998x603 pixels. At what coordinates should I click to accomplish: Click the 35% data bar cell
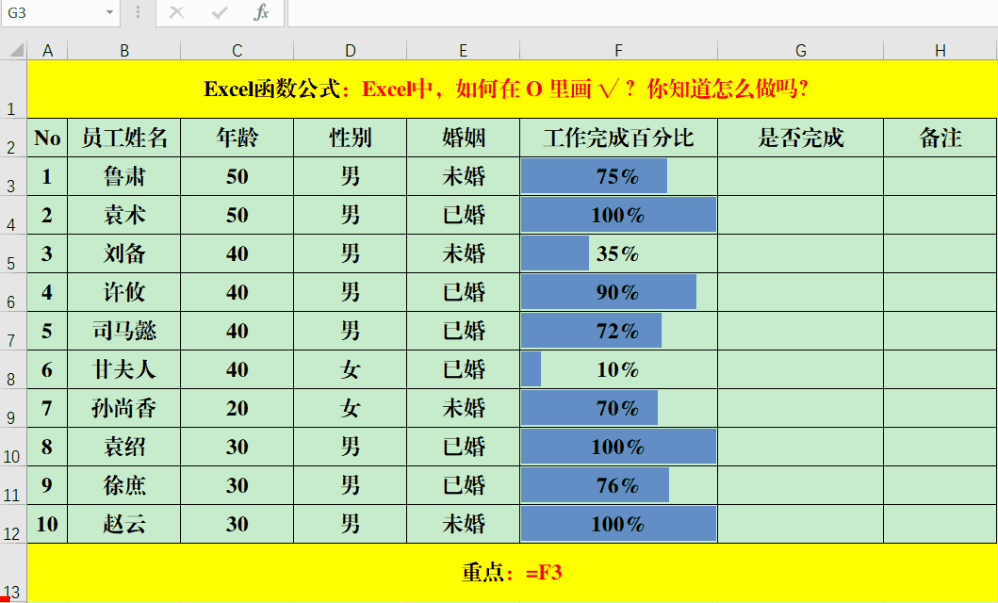pyautogui.click(x=618, y=253)
